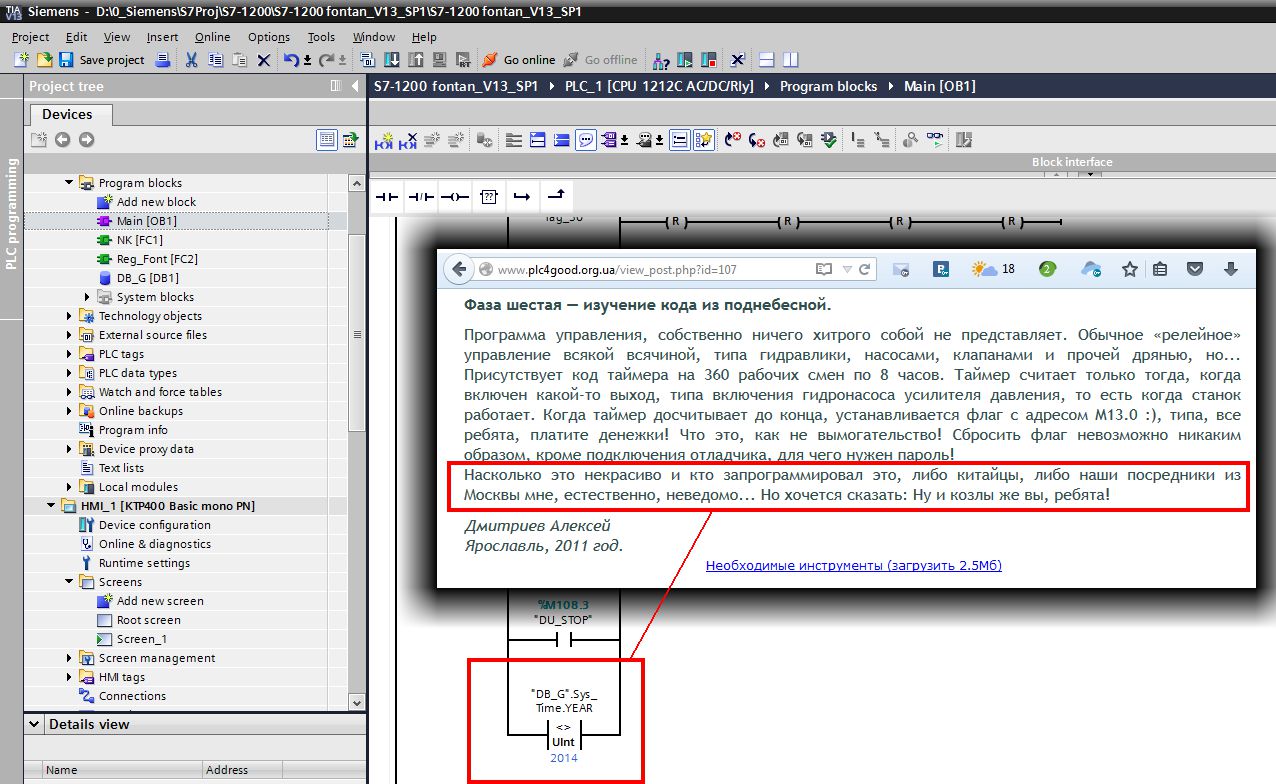The image size is (1276, 784).
Task: Click Delete network icon in editor toolbar
Action: 408,140
